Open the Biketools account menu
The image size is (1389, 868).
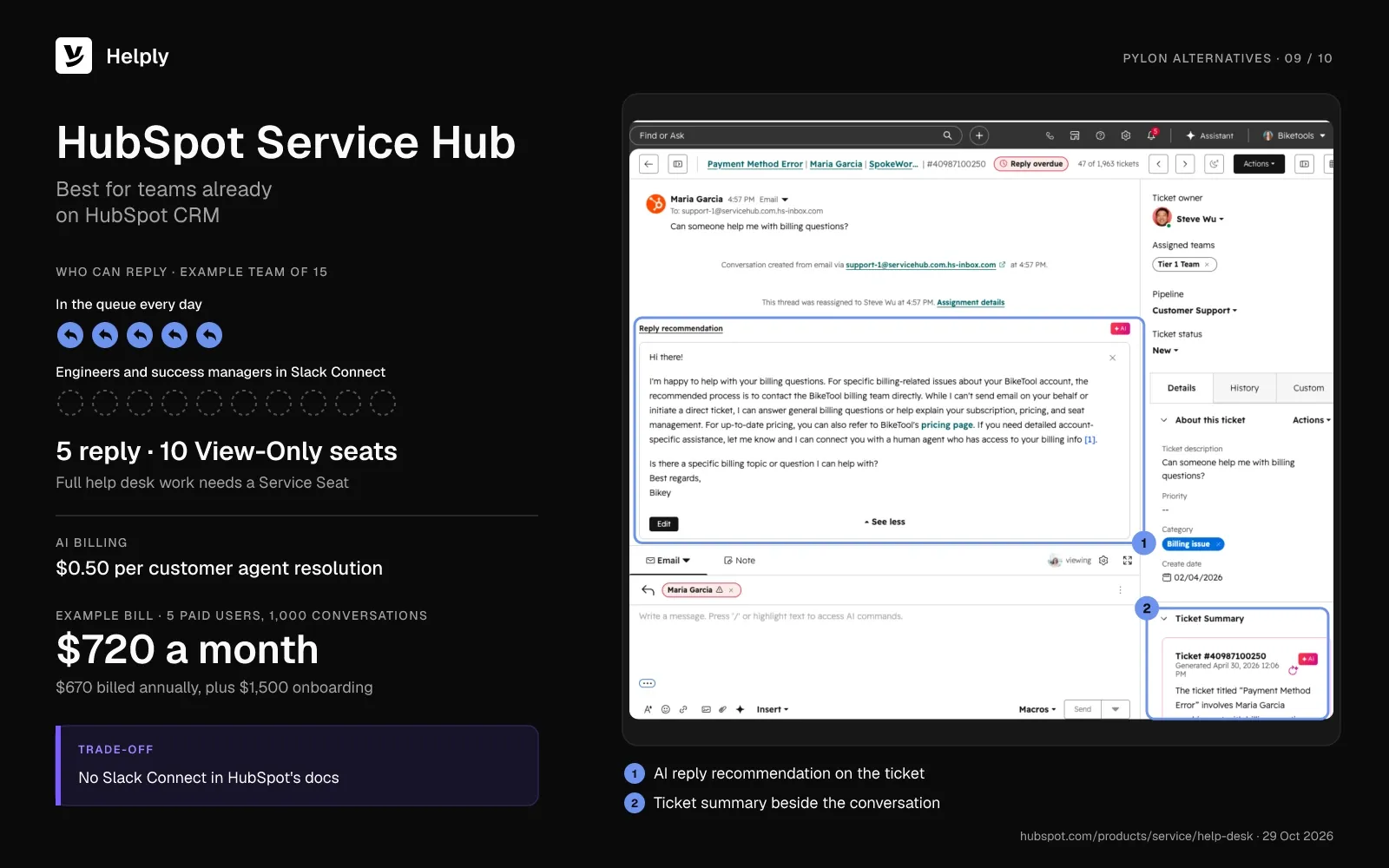click(x=1294, y=135)
